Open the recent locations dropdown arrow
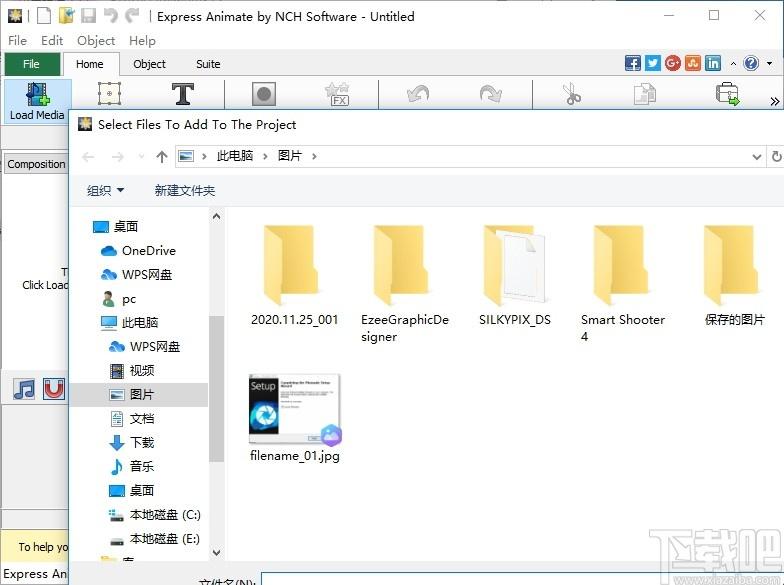The width and height of the screenshot is (784, 585). click(142, 156)
